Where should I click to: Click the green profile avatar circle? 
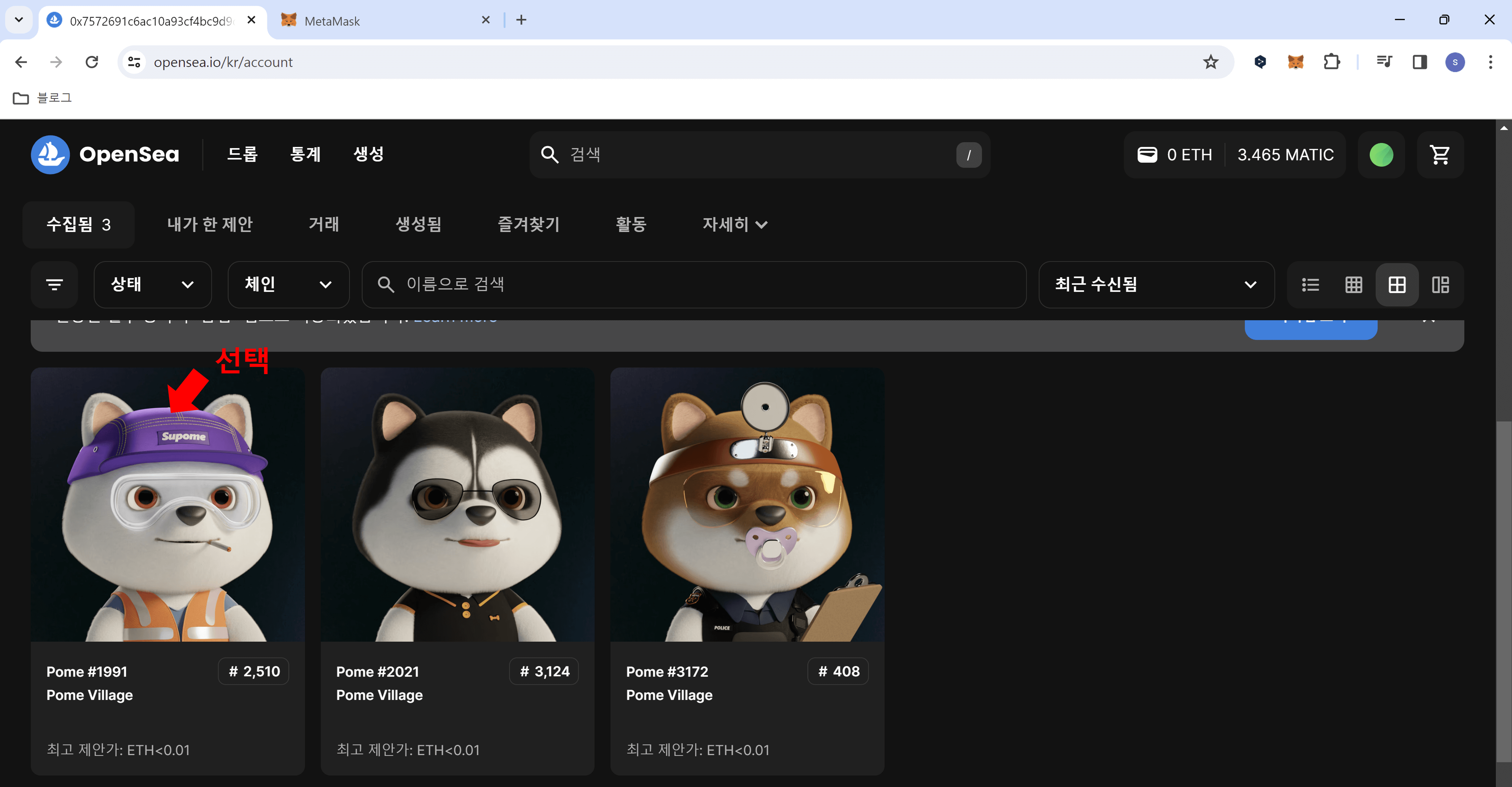click(x=1380, y=154)
